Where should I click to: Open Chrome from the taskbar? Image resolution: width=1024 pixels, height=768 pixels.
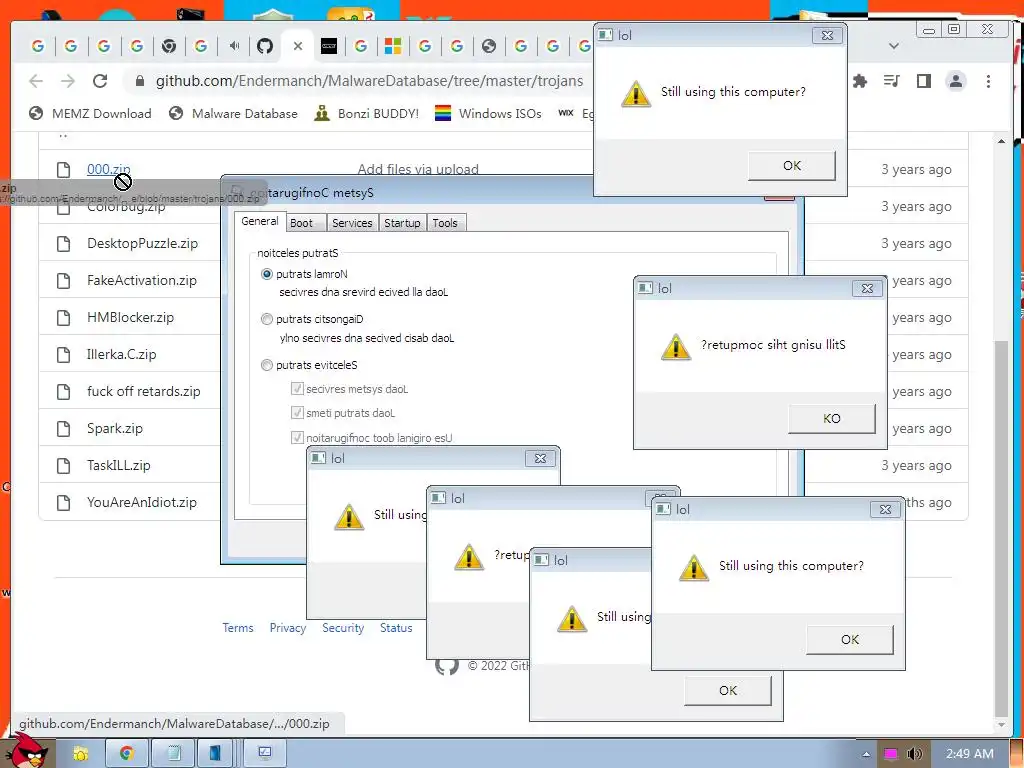click(x=127, y=753)
